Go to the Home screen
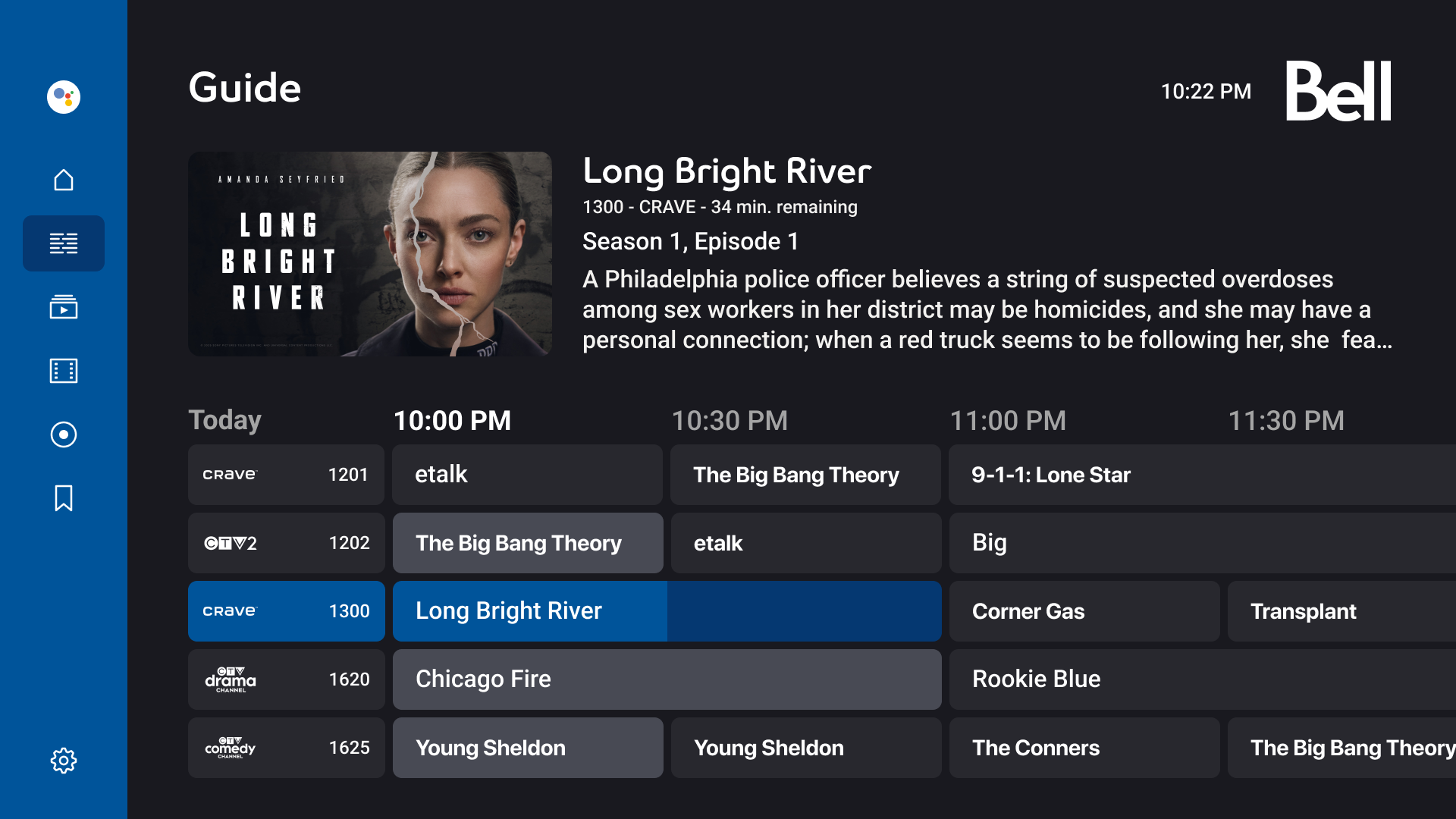The width and height of the screenshot is (1456, 819). pyautogui.click(x=63, y=179)
